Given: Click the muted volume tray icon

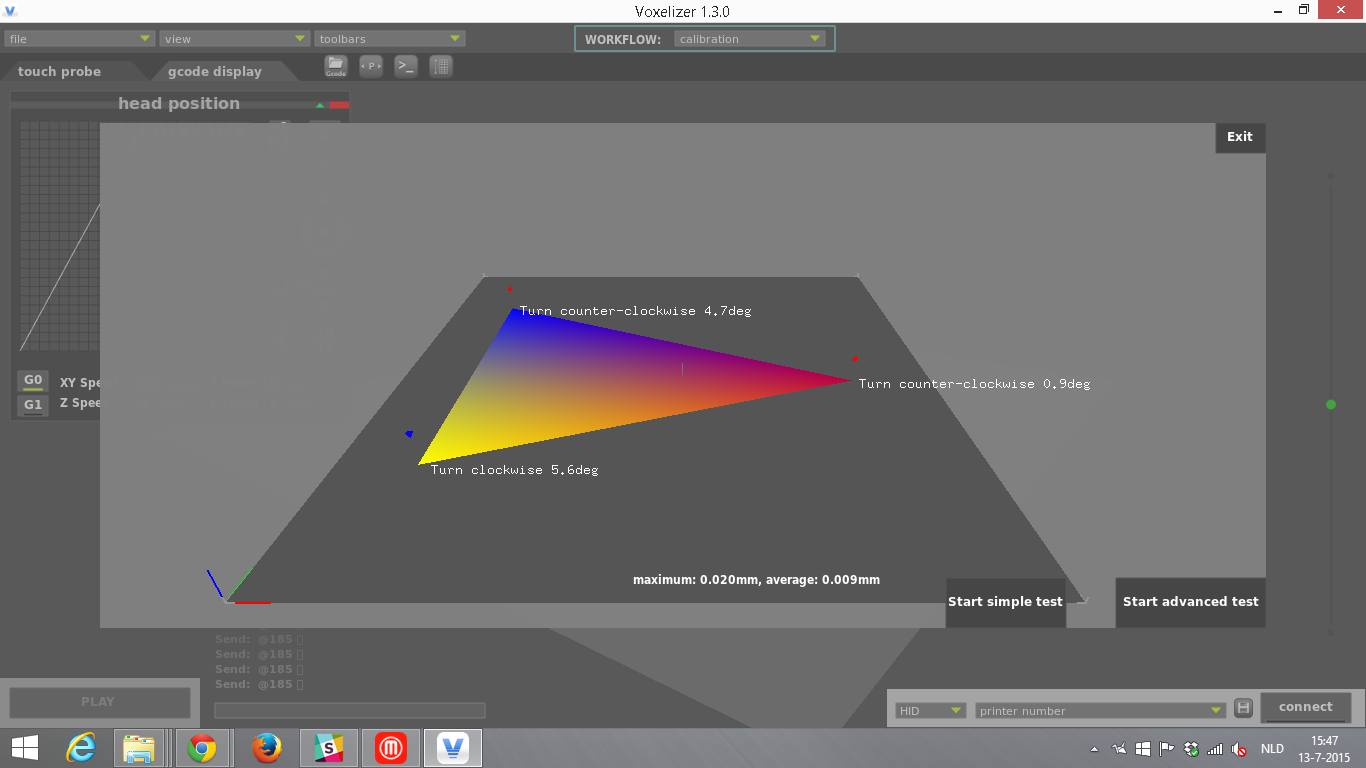Looking at the screenshot, I should pyautogui.click(x=1239, y=749).
